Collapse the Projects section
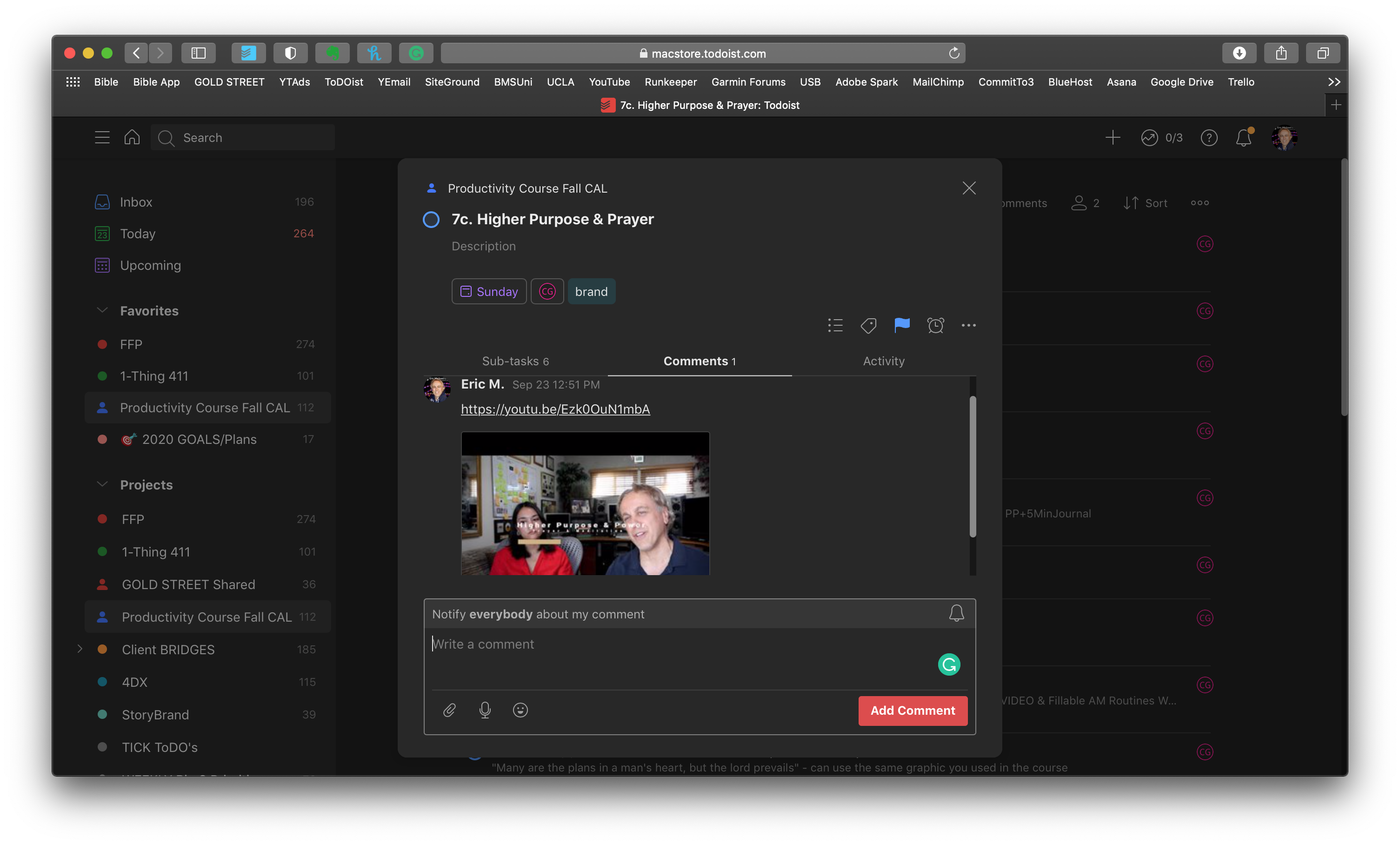This screenshot has height=845, width=1400. 102,484
